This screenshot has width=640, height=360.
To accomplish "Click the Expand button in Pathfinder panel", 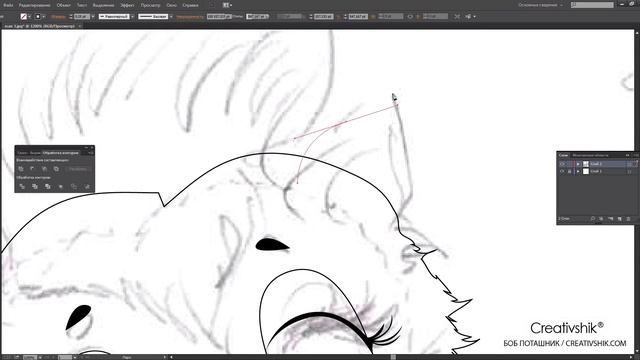I will coord(77,169).
